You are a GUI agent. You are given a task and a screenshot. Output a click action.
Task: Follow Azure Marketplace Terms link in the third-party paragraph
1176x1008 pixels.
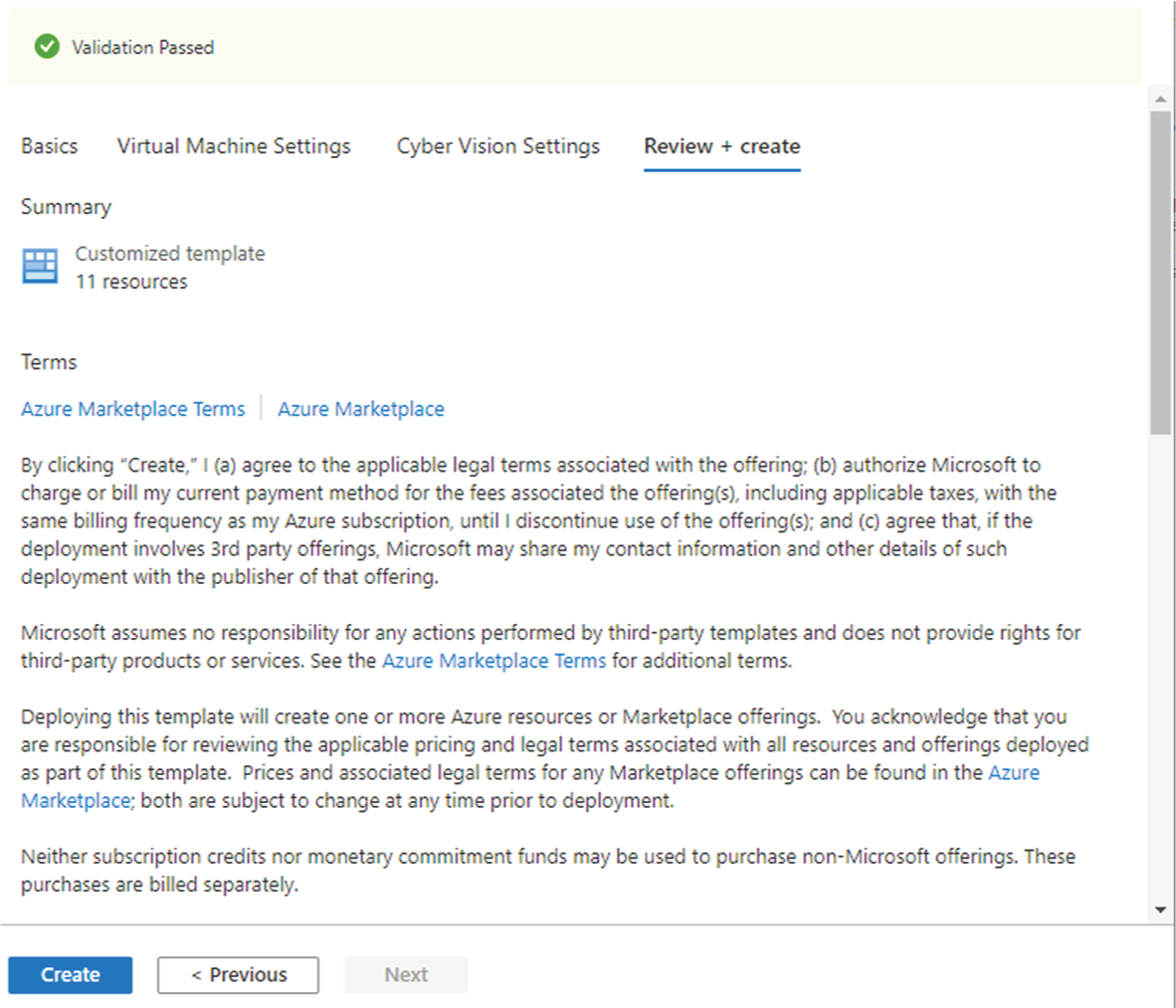(x=494, y=661)
